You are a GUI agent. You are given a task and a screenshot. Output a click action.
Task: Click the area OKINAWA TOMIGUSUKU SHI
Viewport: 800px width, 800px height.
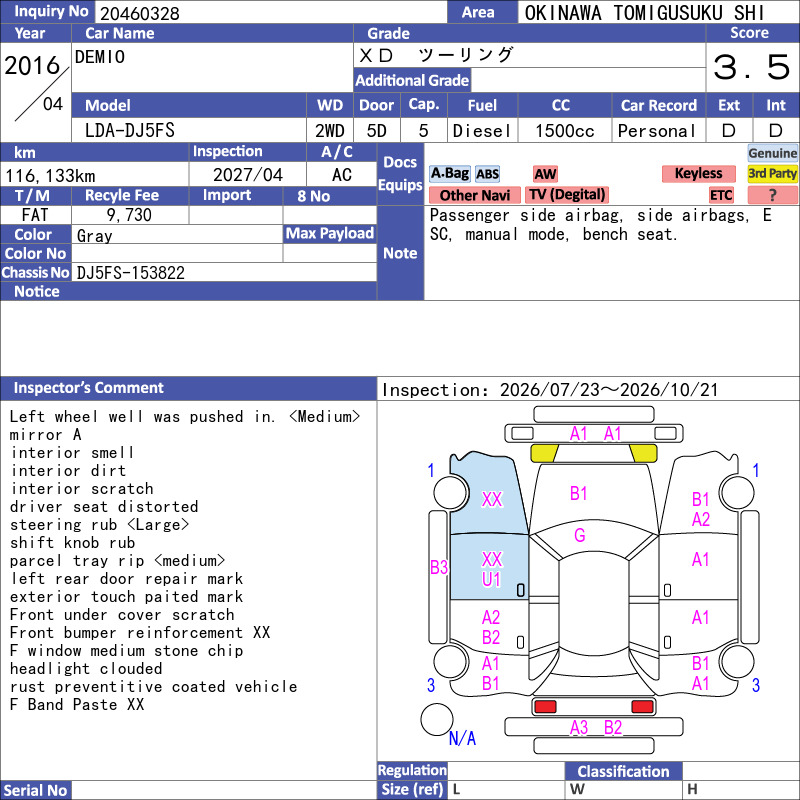pyautogui.click(x=644, y=13)
